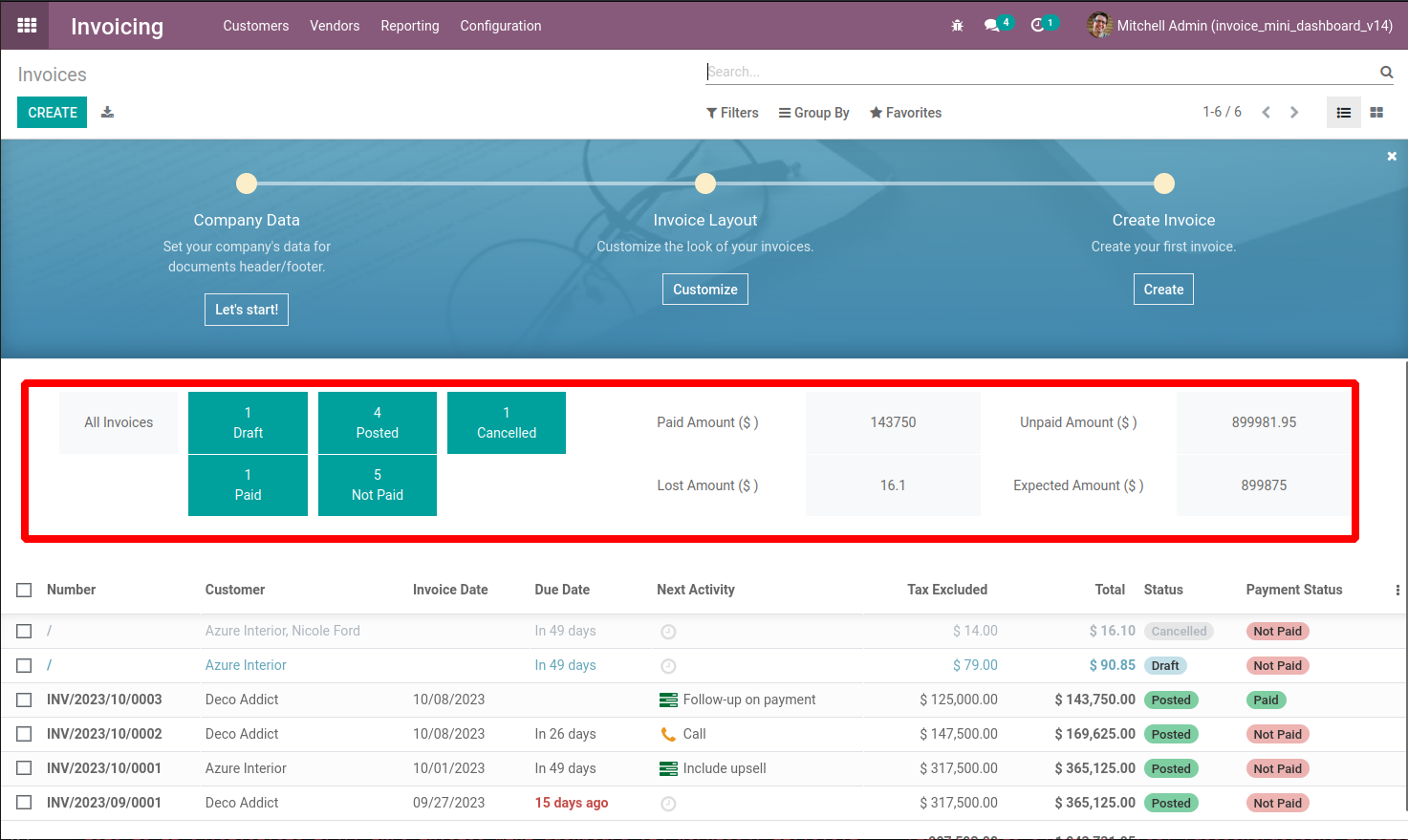Click the Company Data step circle
This screenshot has width=1408, height=840.
[x=247, y=183]
